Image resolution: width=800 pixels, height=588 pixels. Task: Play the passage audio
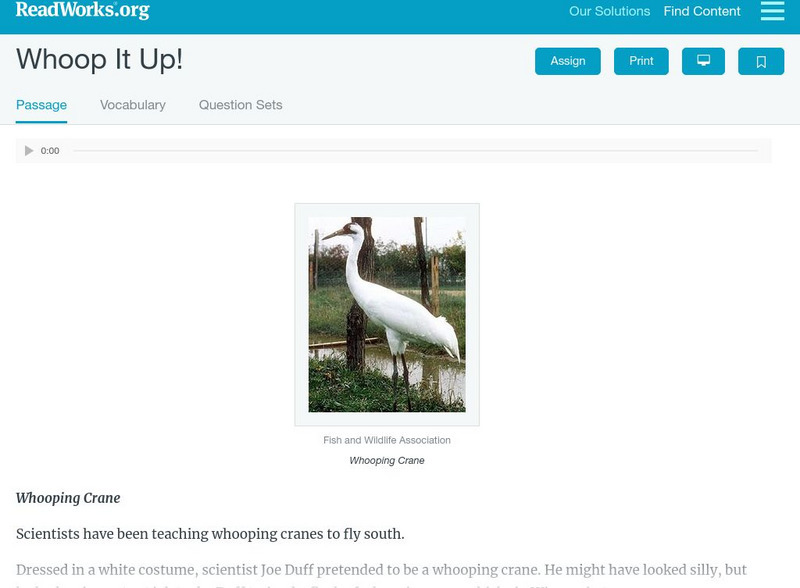(x=29, y=151)
